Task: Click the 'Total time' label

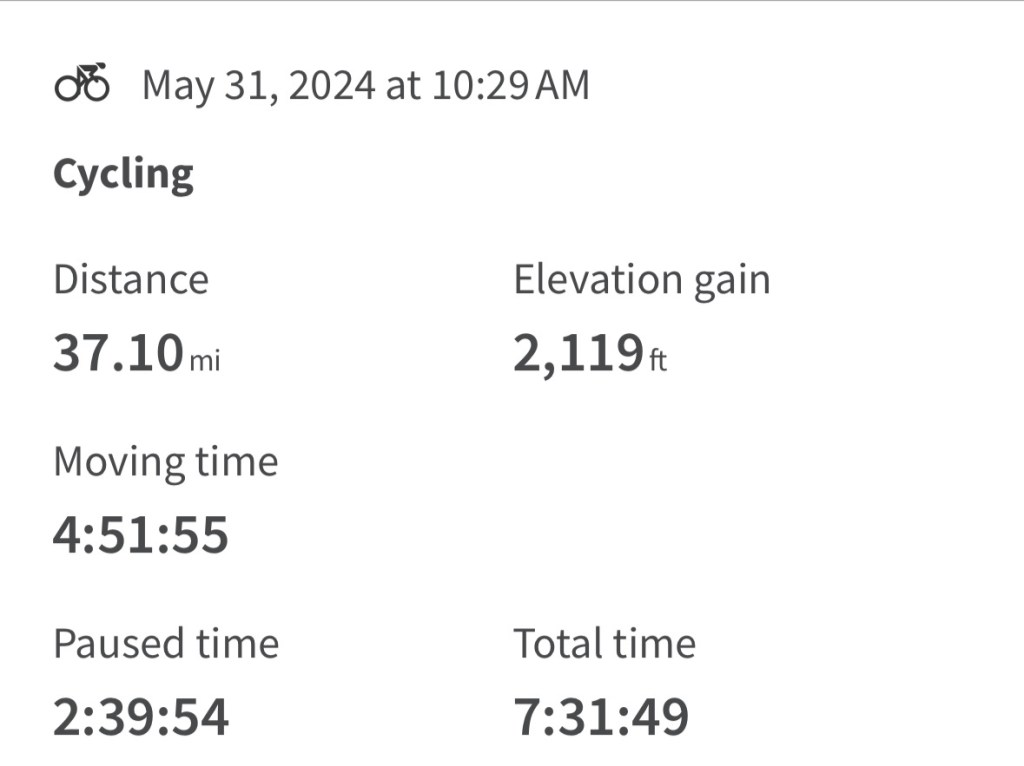Action: 604,643
